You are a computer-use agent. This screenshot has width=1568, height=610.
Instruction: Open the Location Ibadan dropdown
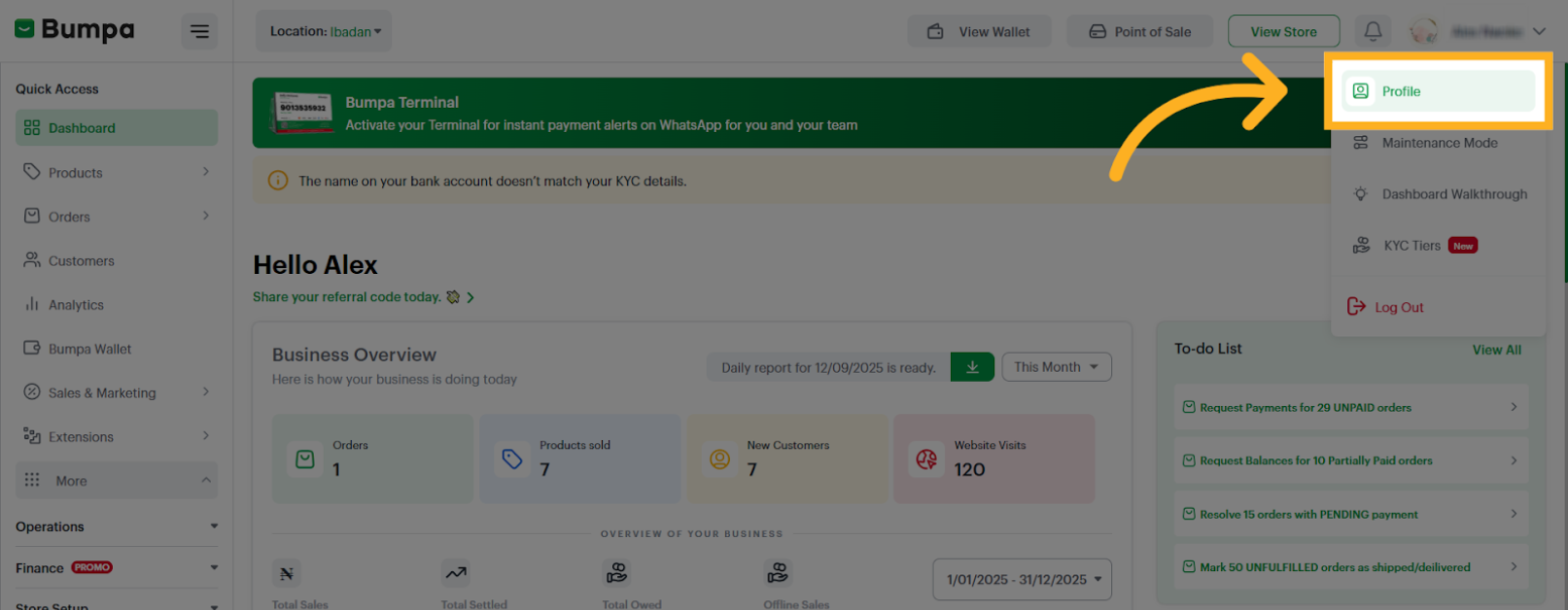[x=324, y=31]
